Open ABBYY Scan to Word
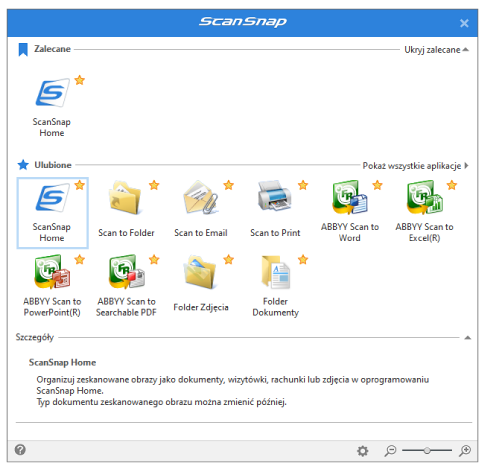Image resolution: width=485 pixels, height=470 pixels. click(349, 197)
